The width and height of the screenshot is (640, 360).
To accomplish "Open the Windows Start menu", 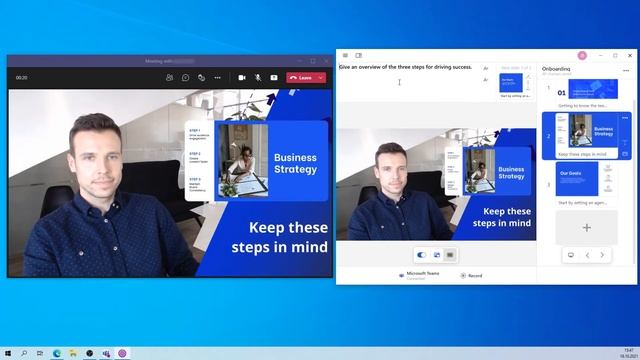I will pos(8,353).
